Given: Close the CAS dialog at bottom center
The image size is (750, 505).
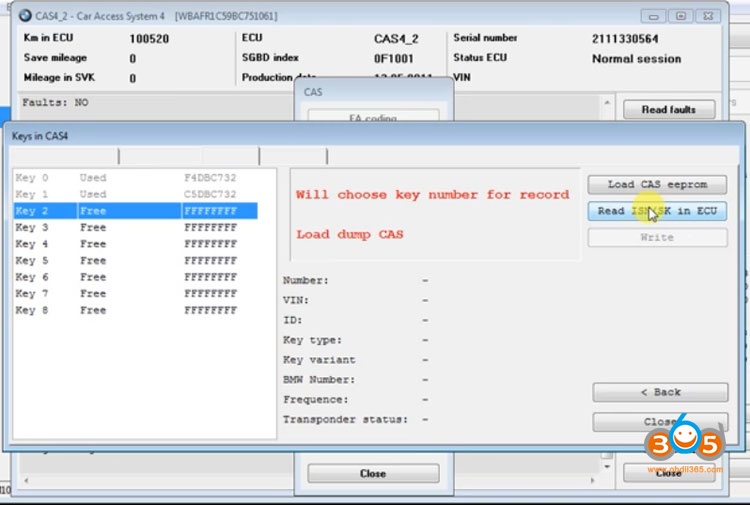Looking at the screenshot, I should [x=373, y=473].
